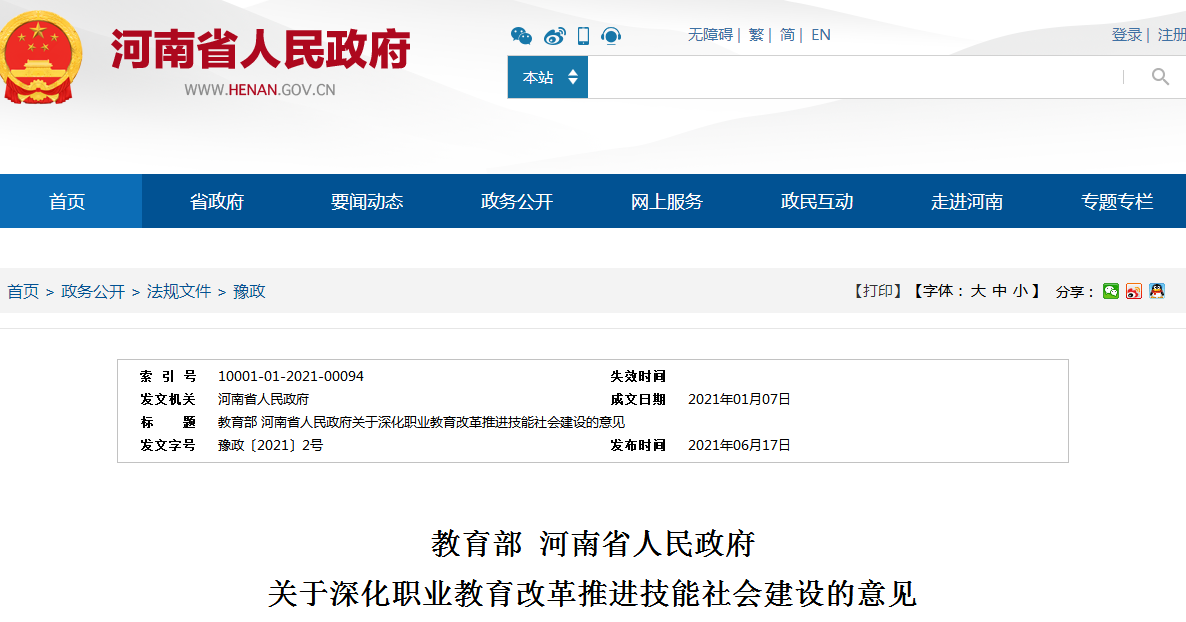Go to the 走进河南 navigation tab

(x=966, y=201)
